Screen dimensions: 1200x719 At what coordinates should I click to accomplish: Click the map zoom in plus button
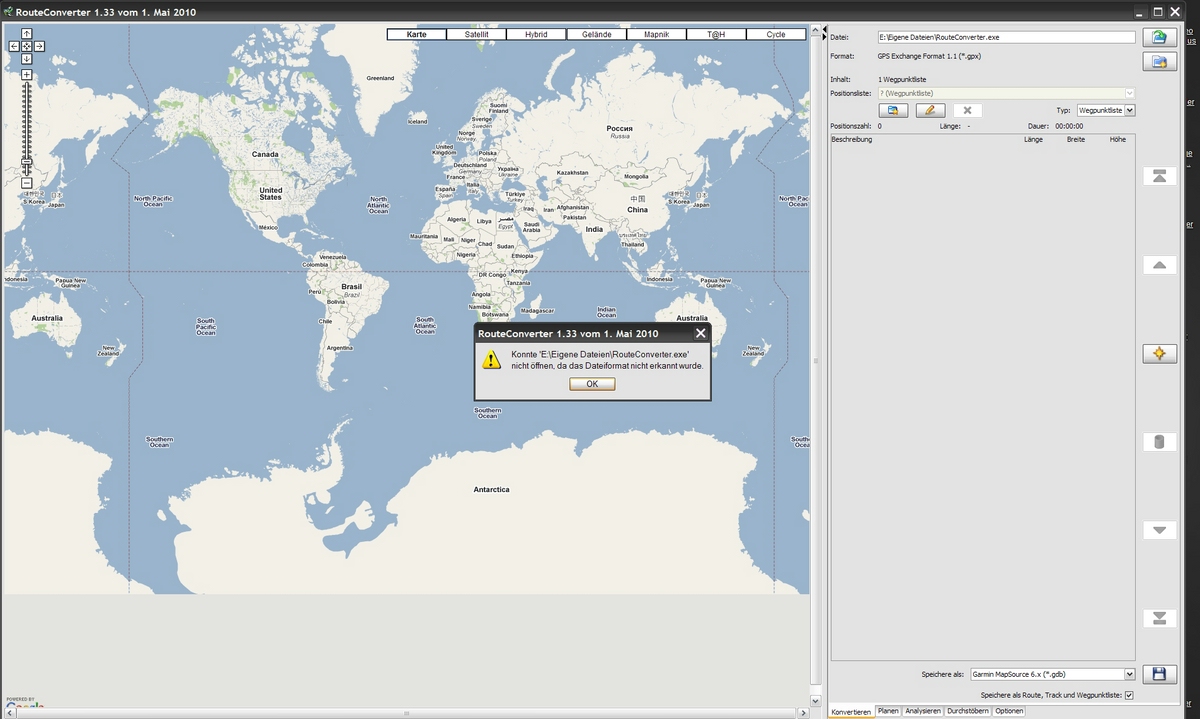pyautogui.click(x=27, y=75)
